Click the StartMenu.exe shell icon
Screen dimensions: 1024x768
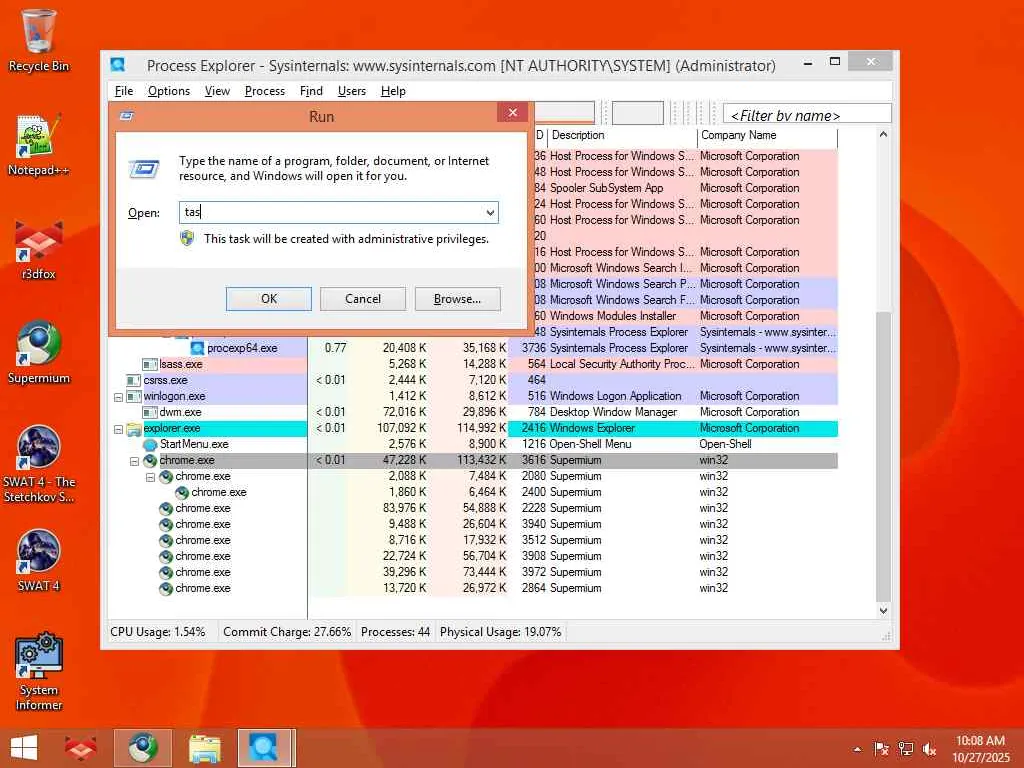click(x=150, y=444)
